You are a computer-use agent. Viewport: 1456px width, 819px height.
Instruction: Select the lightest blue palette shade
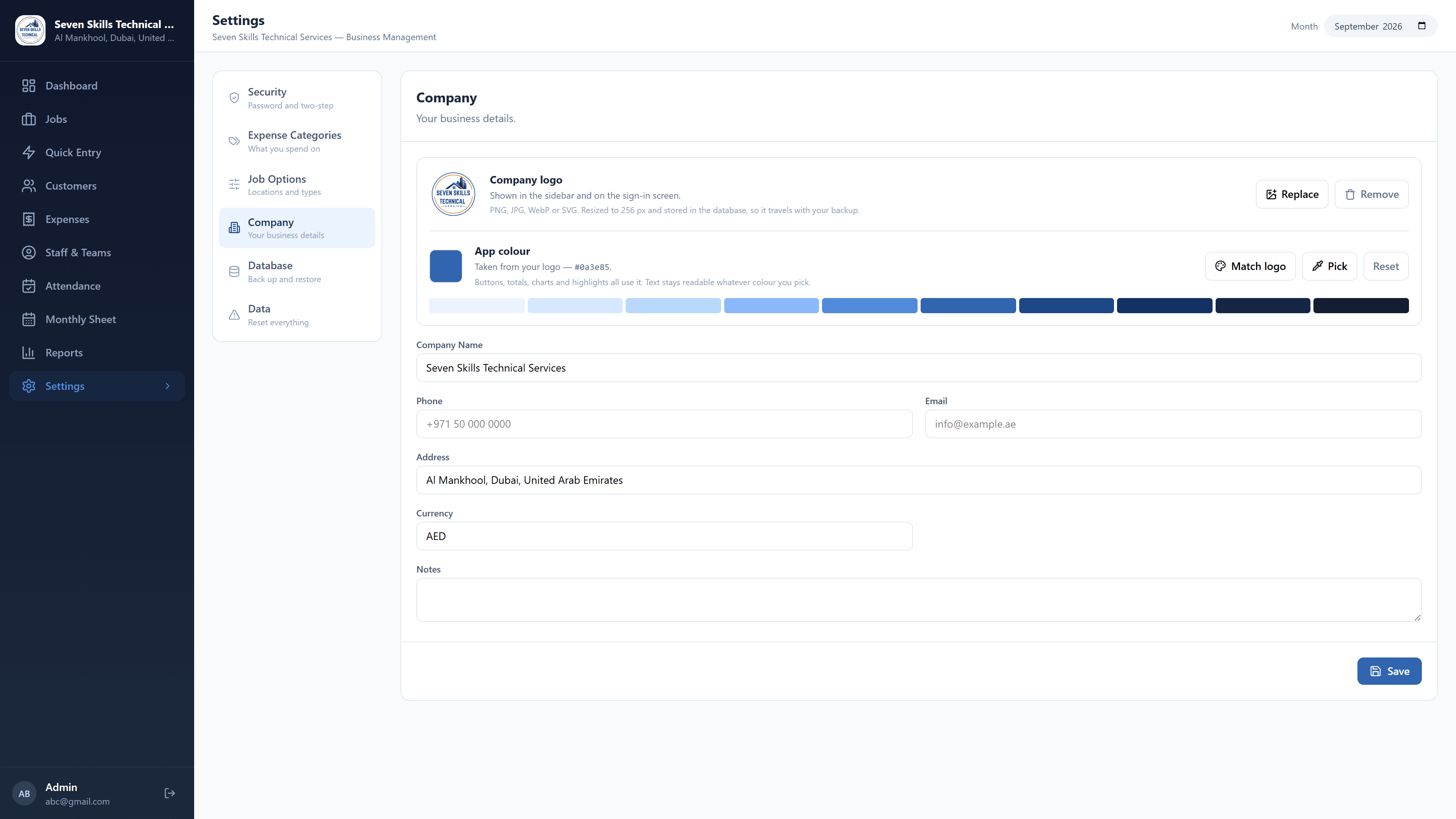point(477,306)
